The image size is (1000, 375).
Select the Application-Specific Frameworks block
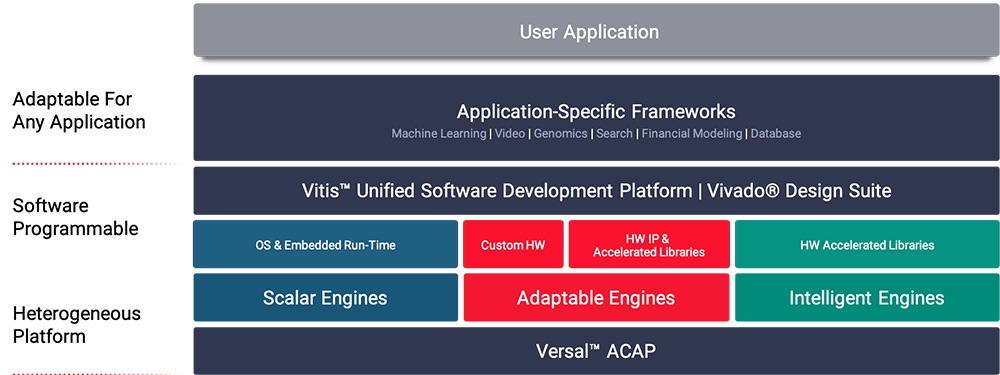(596, 118)
